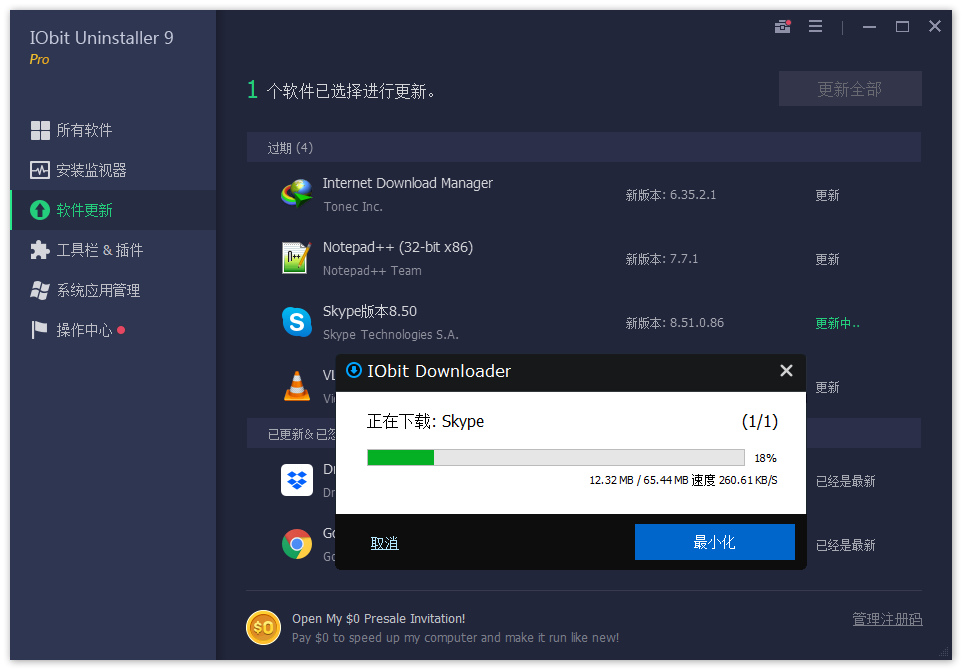The height and width of the screenshot is (670, 962).
Task: Click the Internet Download Manager icon
Action: pos(297,194)
